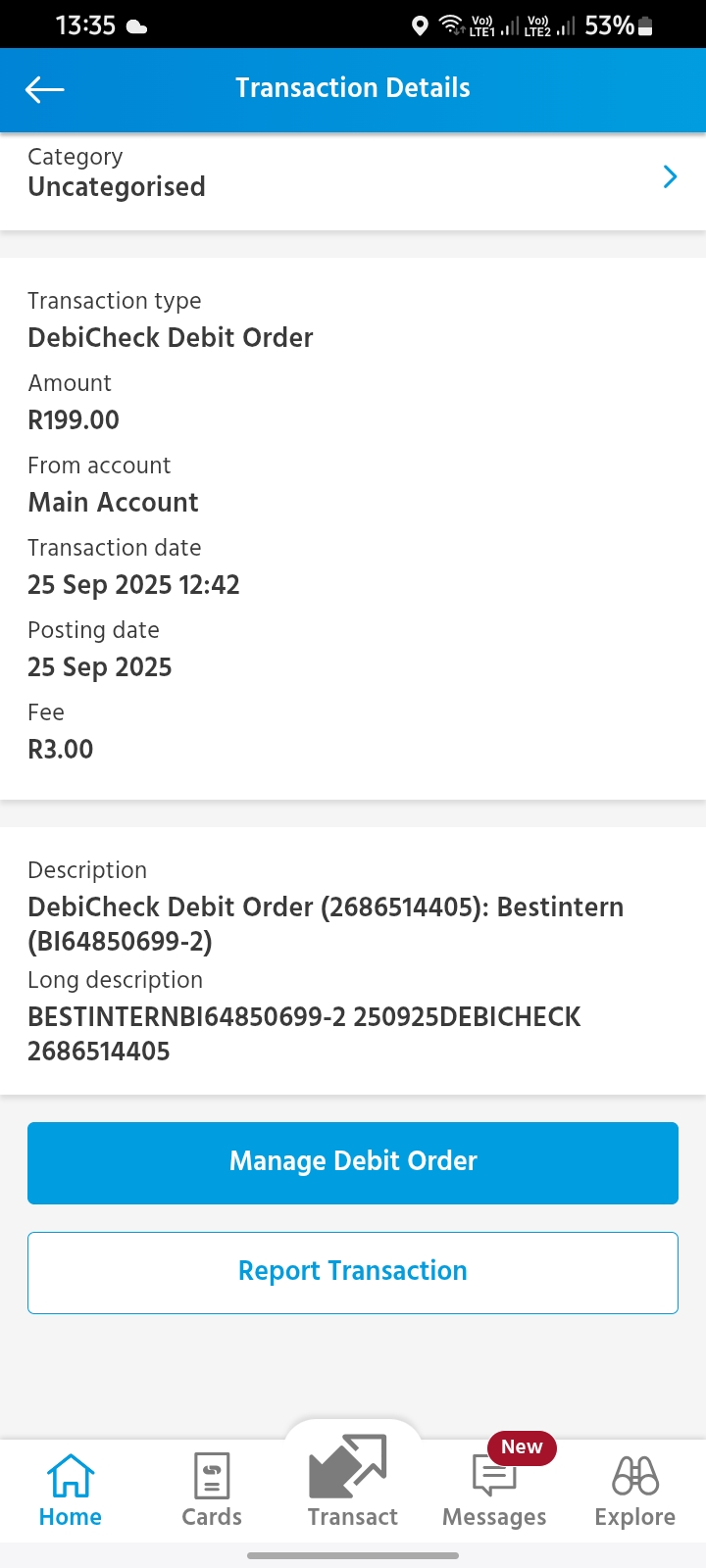This screenshot has height=1568, width=706.
Task: Open the Cards tab icon
Action: click(x=212, y=1476)
